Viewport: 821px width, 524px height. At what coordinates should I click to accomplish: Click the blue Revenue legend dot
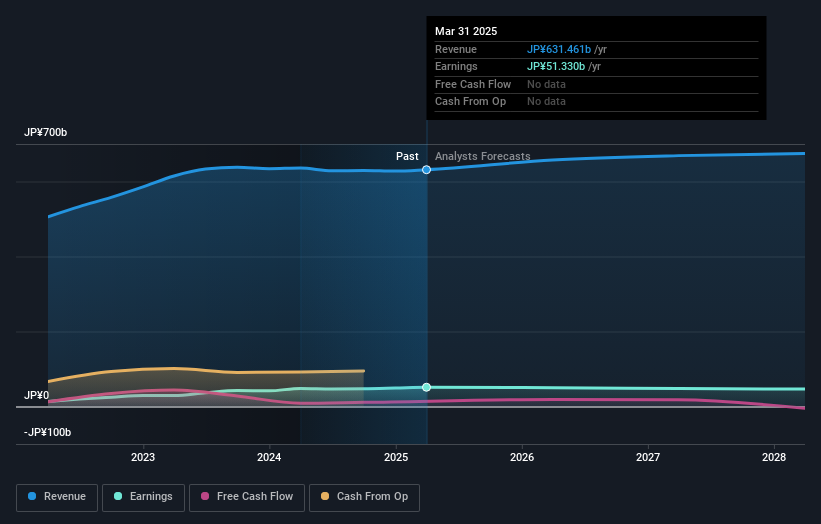(32, 496)
